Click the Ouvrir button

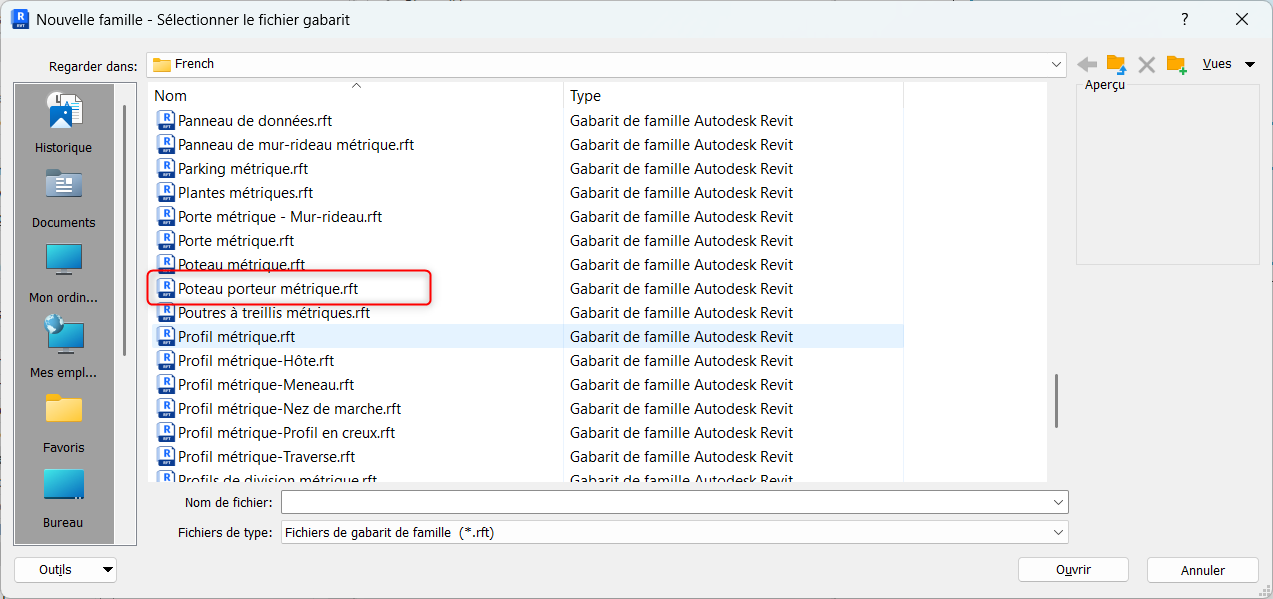pos(1072,570)
